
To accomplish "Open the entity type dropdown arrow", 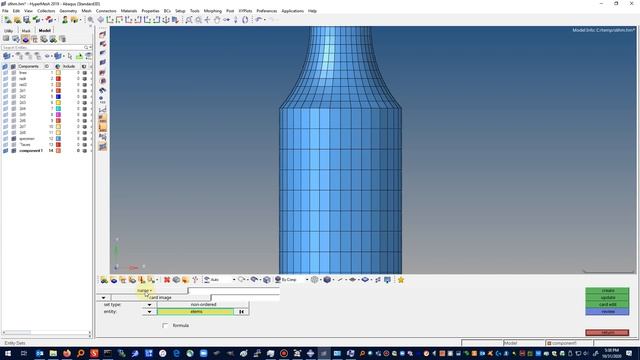I will pos(149,312).
